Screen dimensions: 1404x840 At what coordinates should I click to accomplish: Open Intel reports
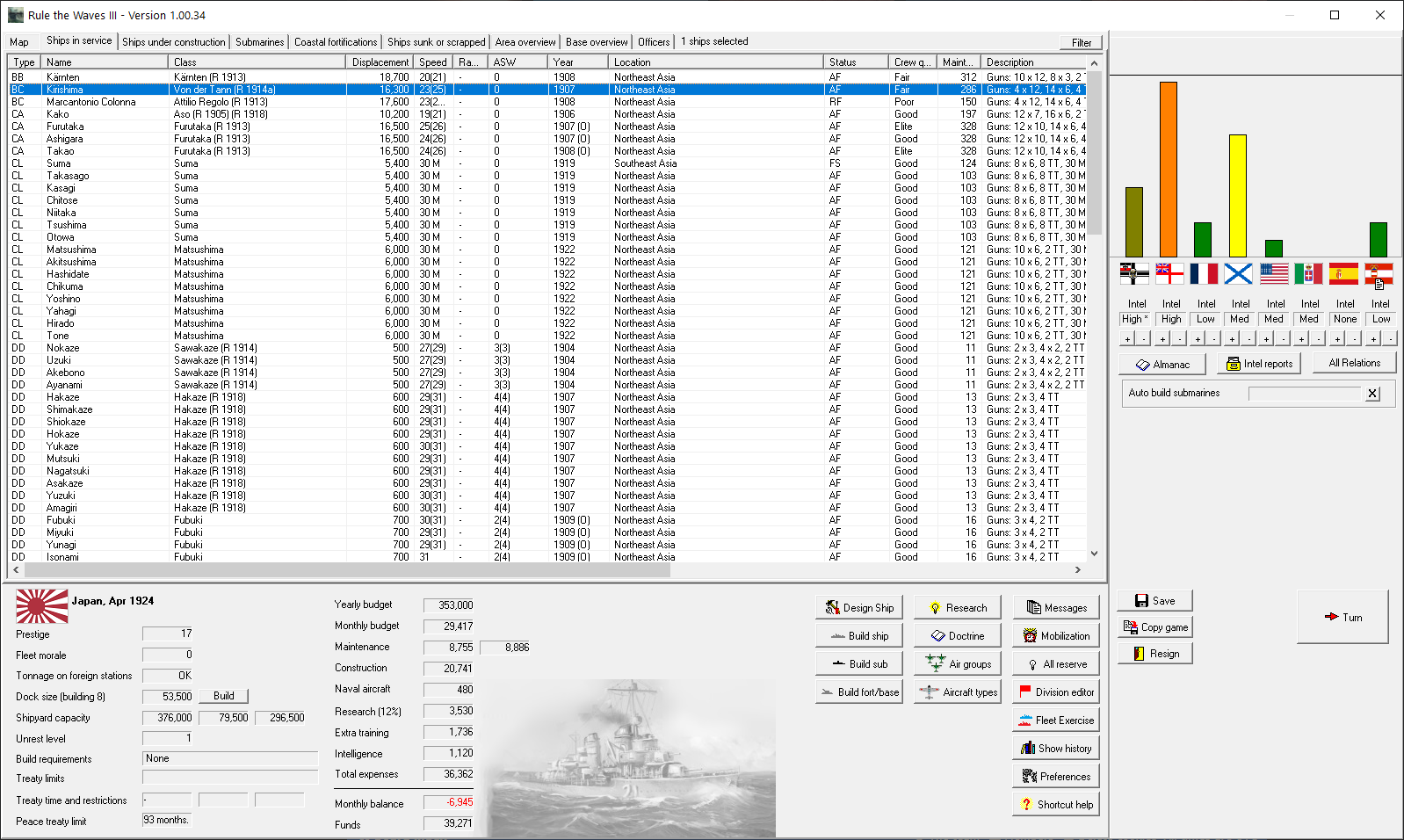pos(1259,364)
